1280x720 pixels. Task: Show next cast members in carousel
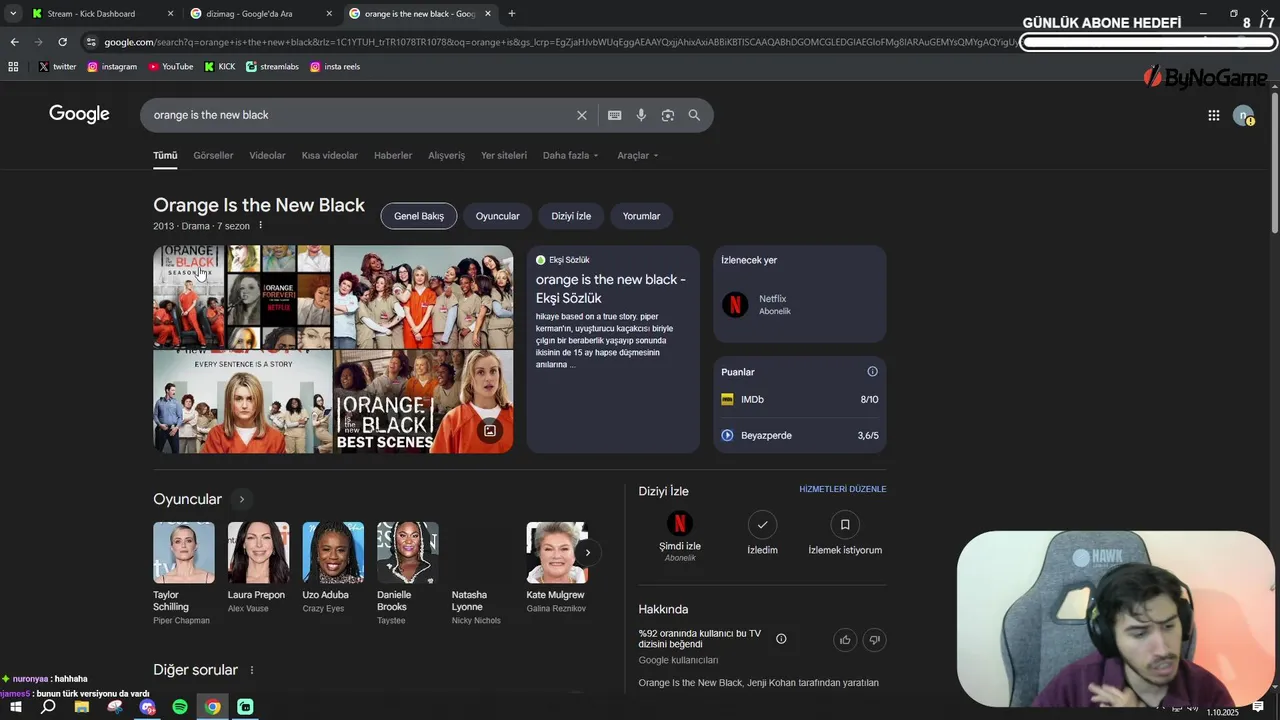point(588,552)
